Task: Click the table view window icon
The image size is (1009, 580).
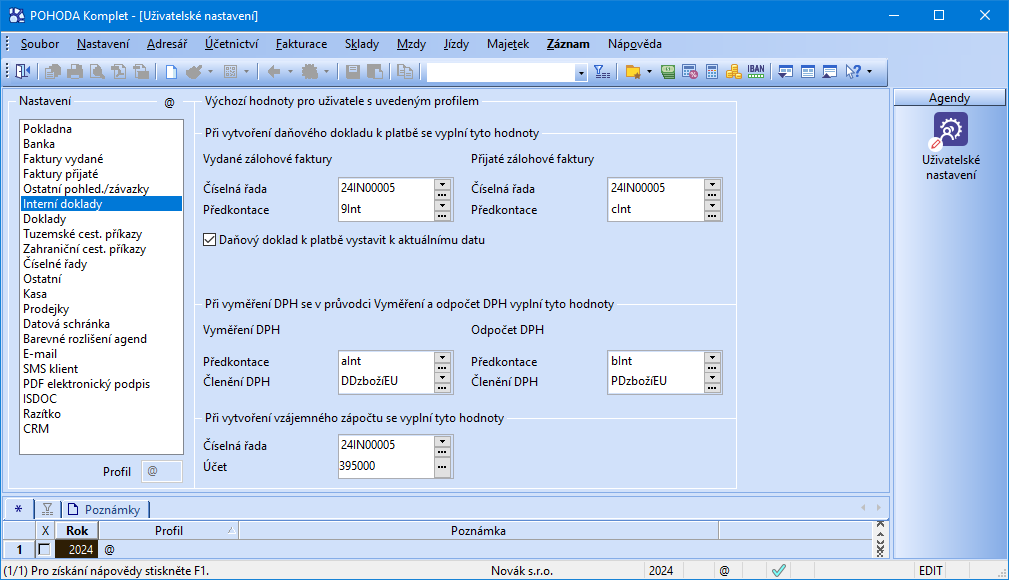Action: 808,72
